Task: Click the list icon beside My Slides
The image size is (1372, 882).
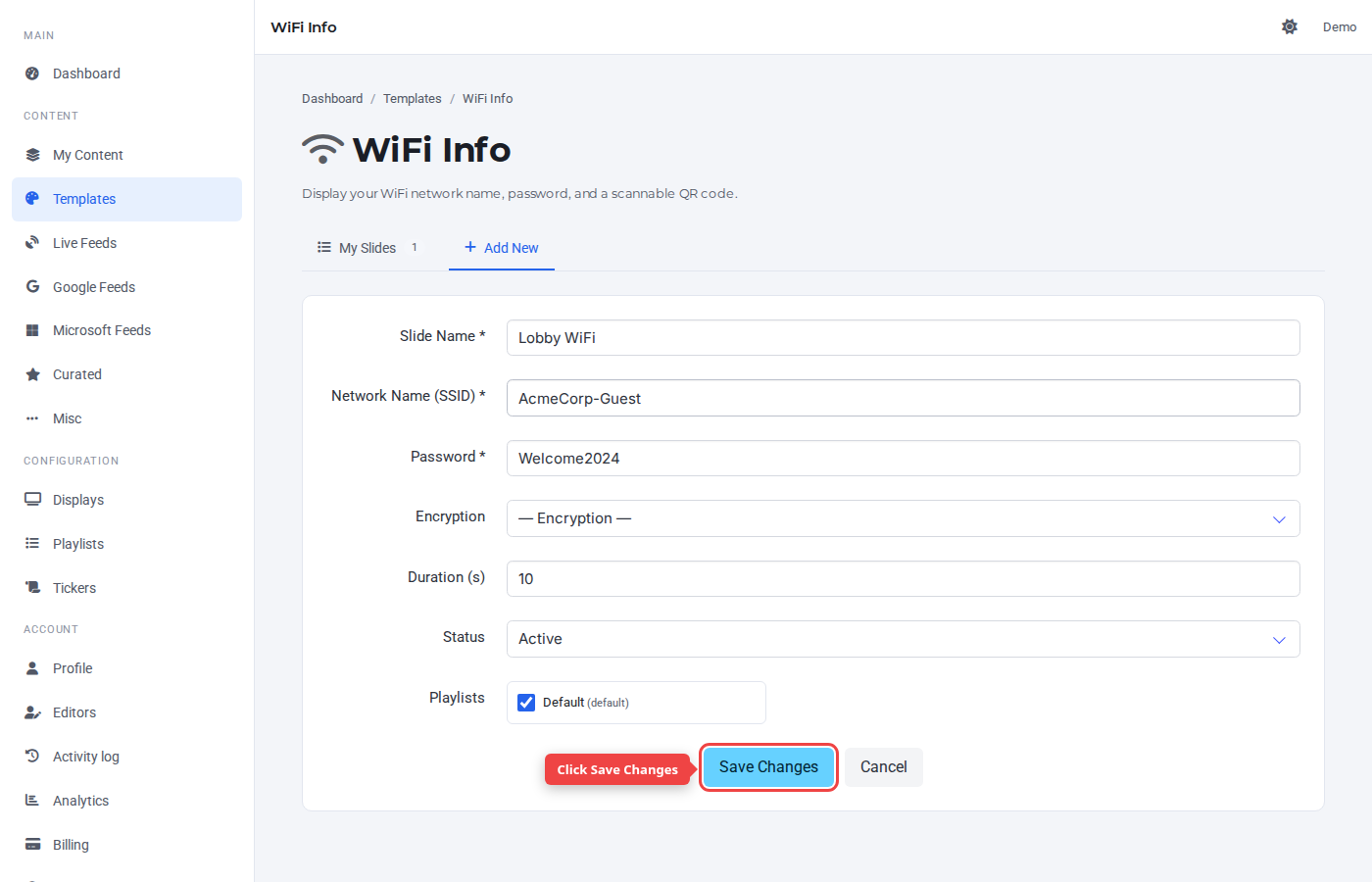Action: tap(324, 247)
